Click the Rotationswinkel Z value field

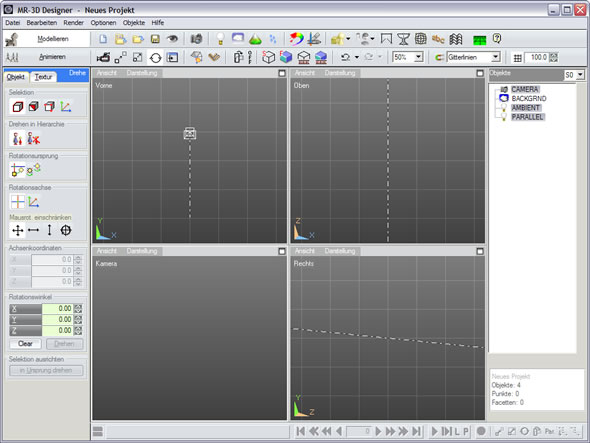(57, 330)
